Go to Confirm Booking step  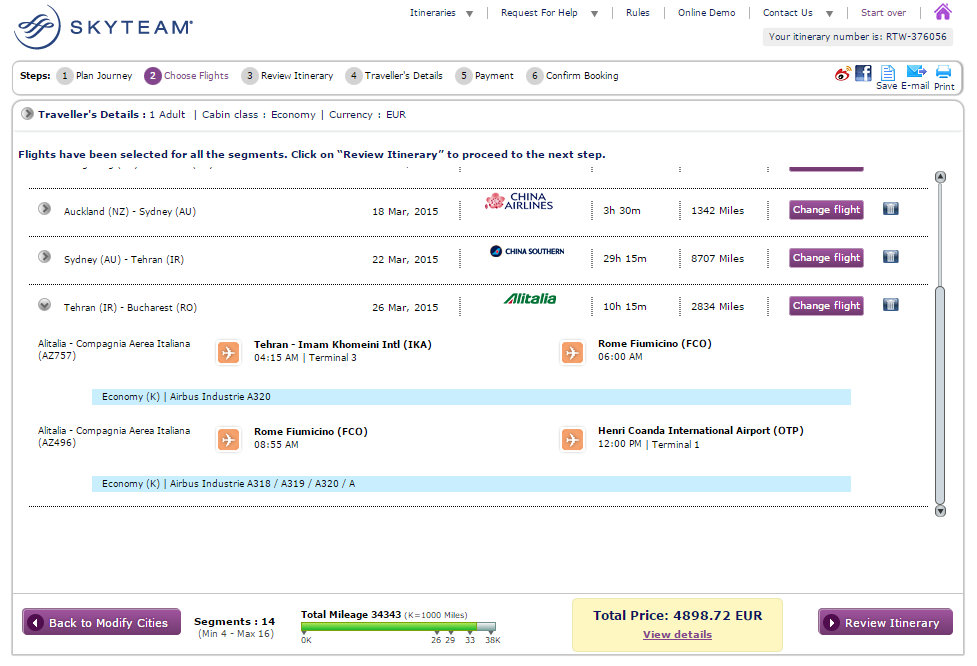pos(582,76)
